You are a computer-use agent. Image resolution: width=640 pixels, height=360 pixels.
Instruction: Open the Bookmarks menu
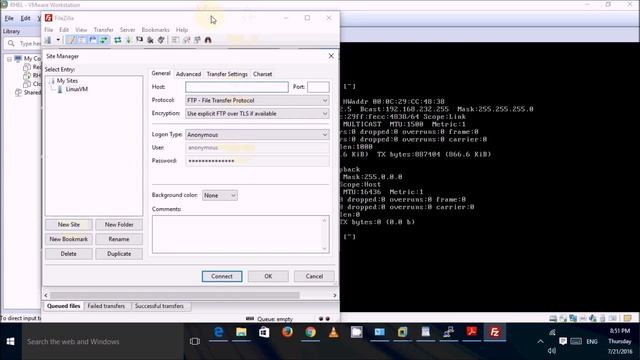click(155, 30)
